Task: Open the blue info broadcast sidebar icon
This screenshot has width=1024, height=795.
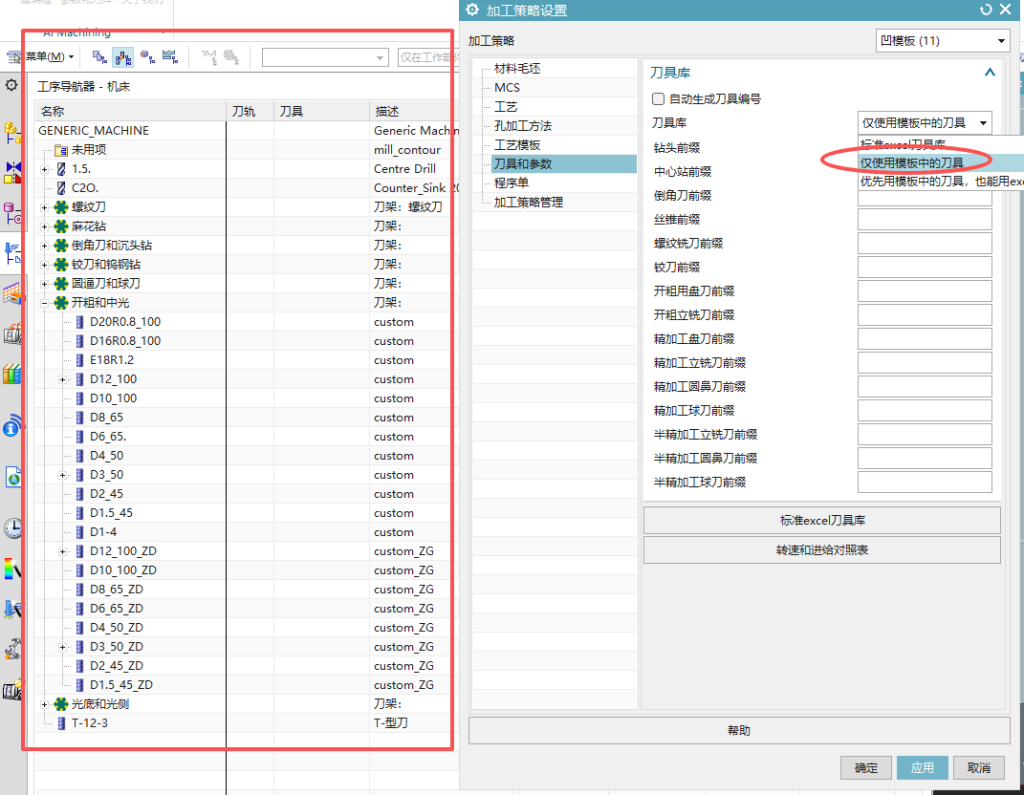Action: click(x=12, y=426)
